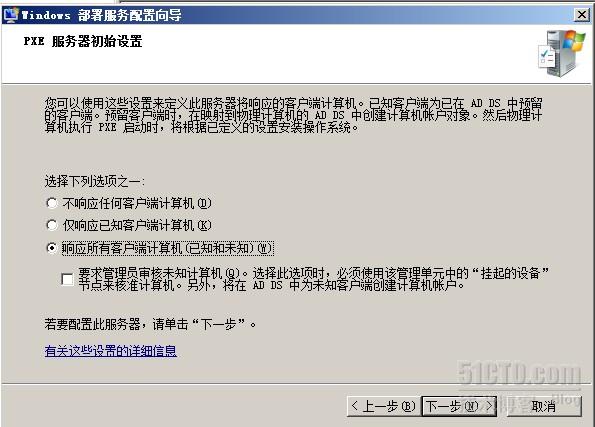
Task: Click checkbox description text mentioning 挂起的设备
Action: pos(313,279)
